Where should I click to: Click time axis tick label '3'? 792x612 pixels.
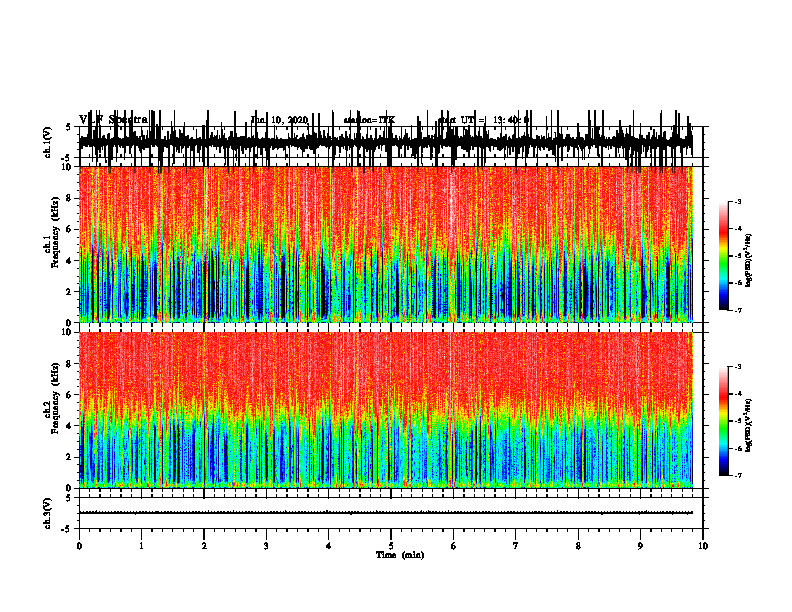point(266,546)
